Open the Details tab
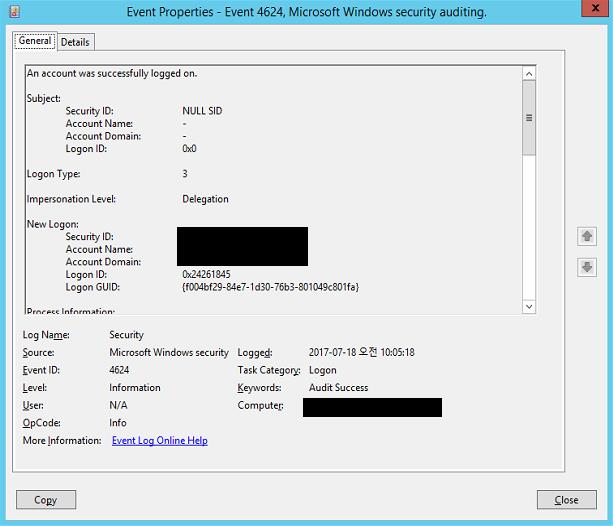Image resolution: width=613 pixels, height=526 pixels. tap(75, 42)
